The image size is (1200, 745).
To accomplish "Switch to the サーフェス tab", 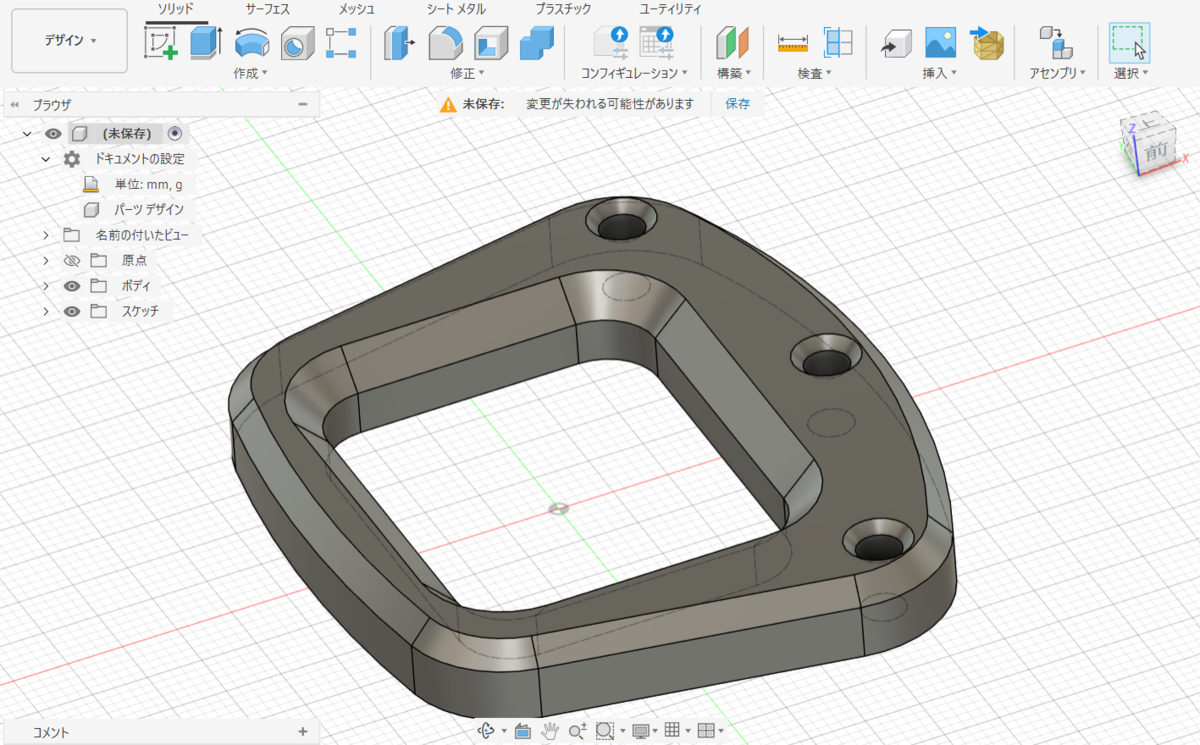I will pos(269,9).
